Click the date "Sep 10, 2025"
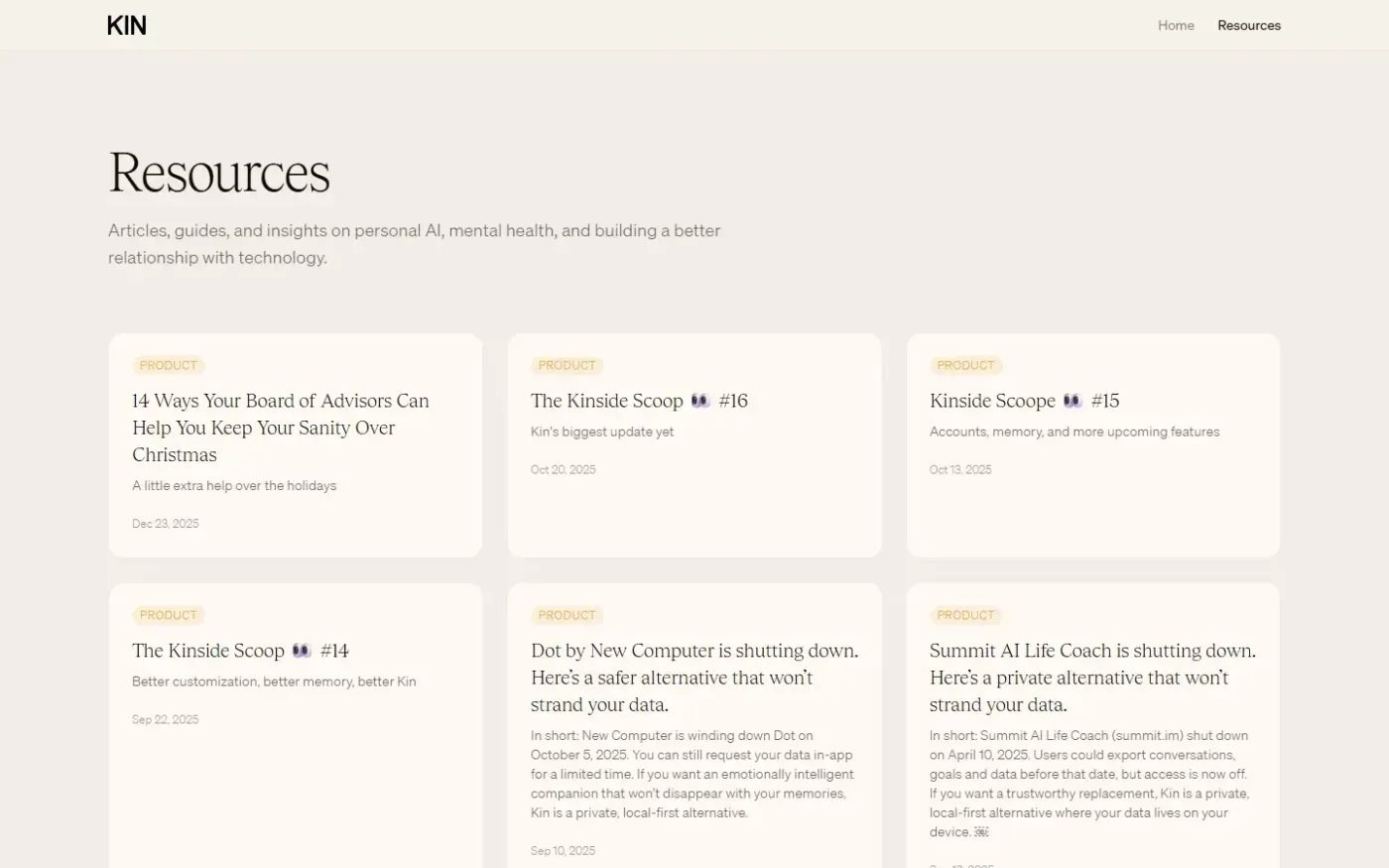 (x=564, y=851)
